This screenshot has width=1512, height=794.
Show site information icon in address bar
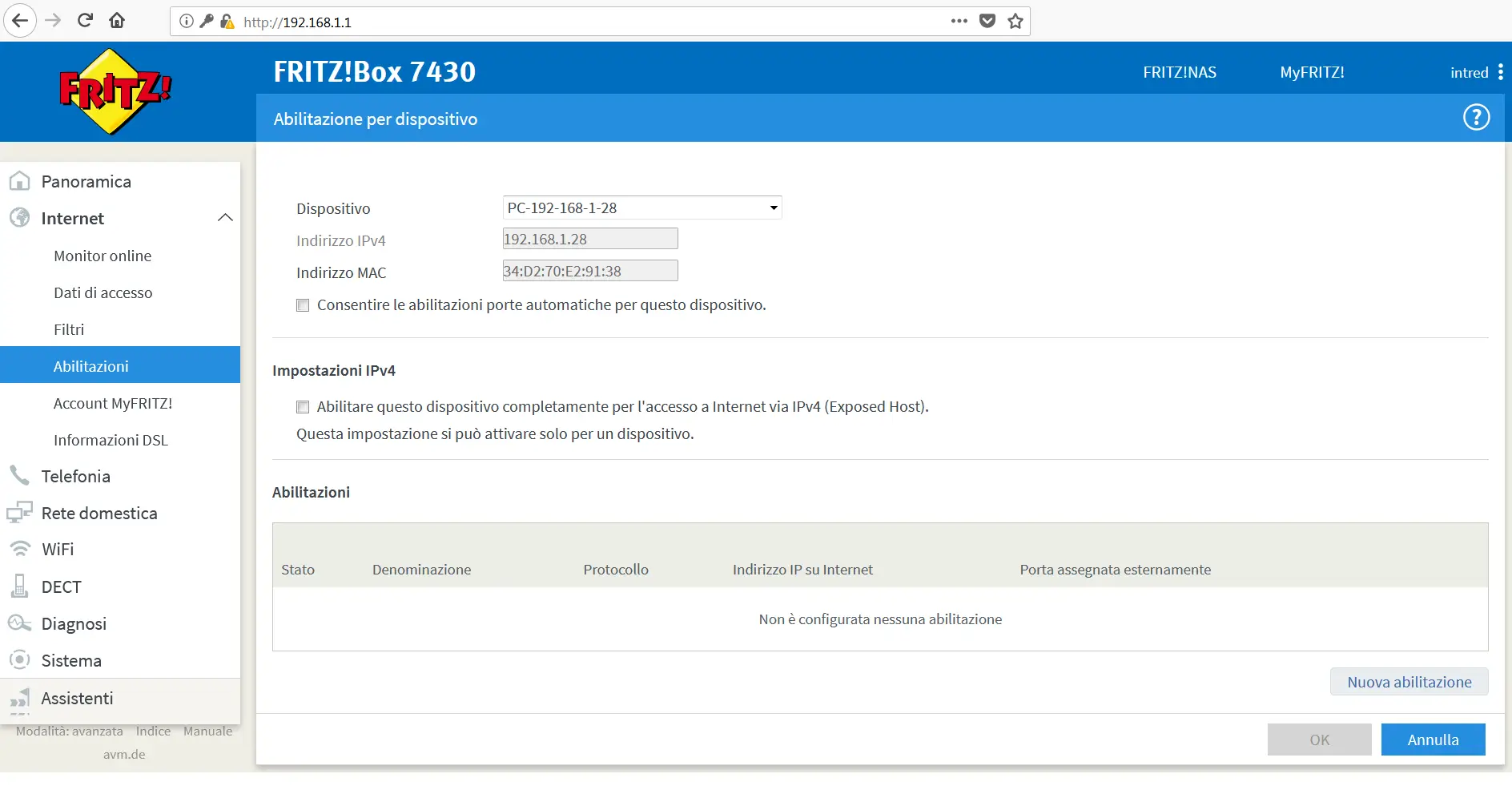[187, 22]
